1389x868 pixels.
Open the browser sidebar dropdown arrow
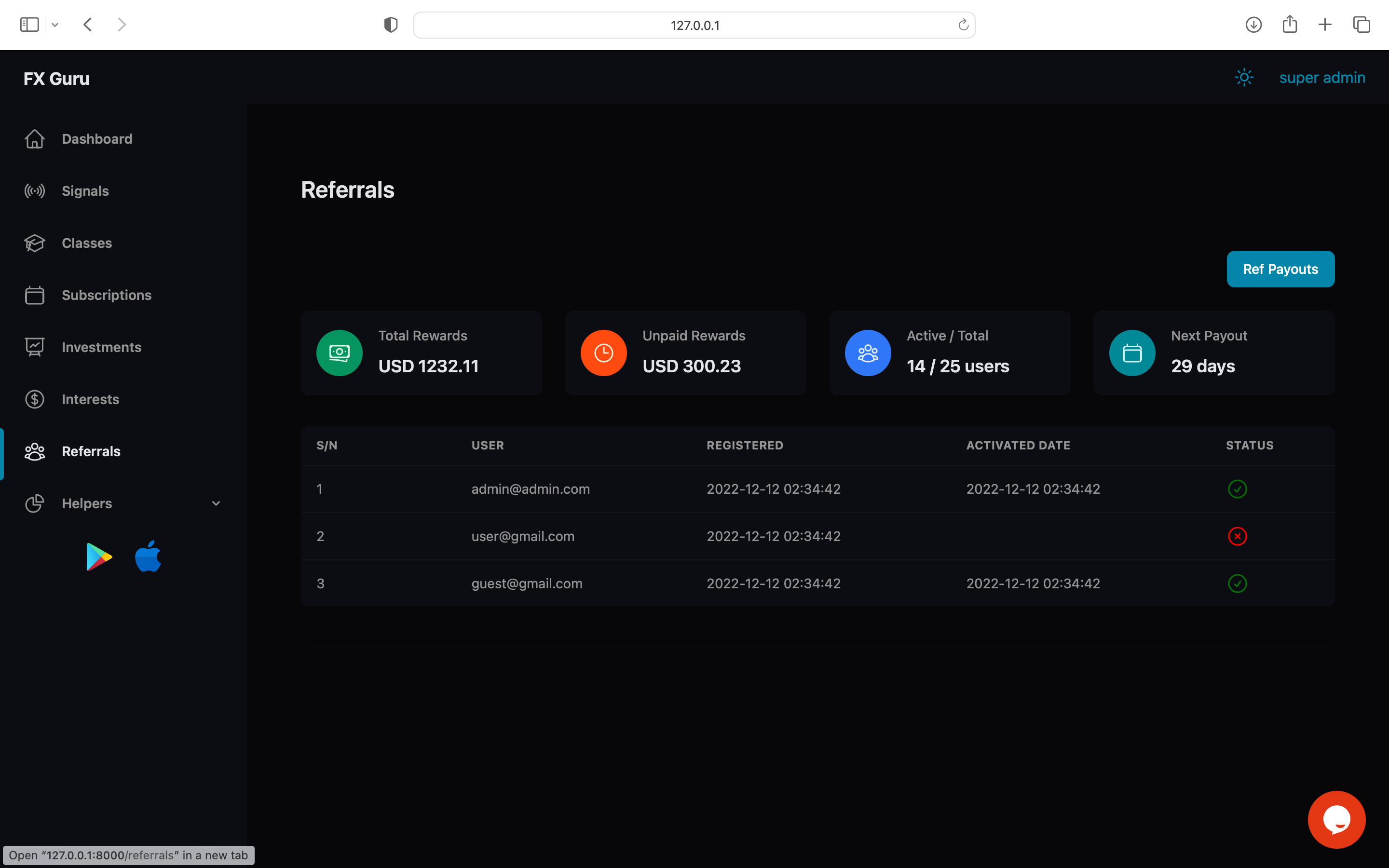55,25
